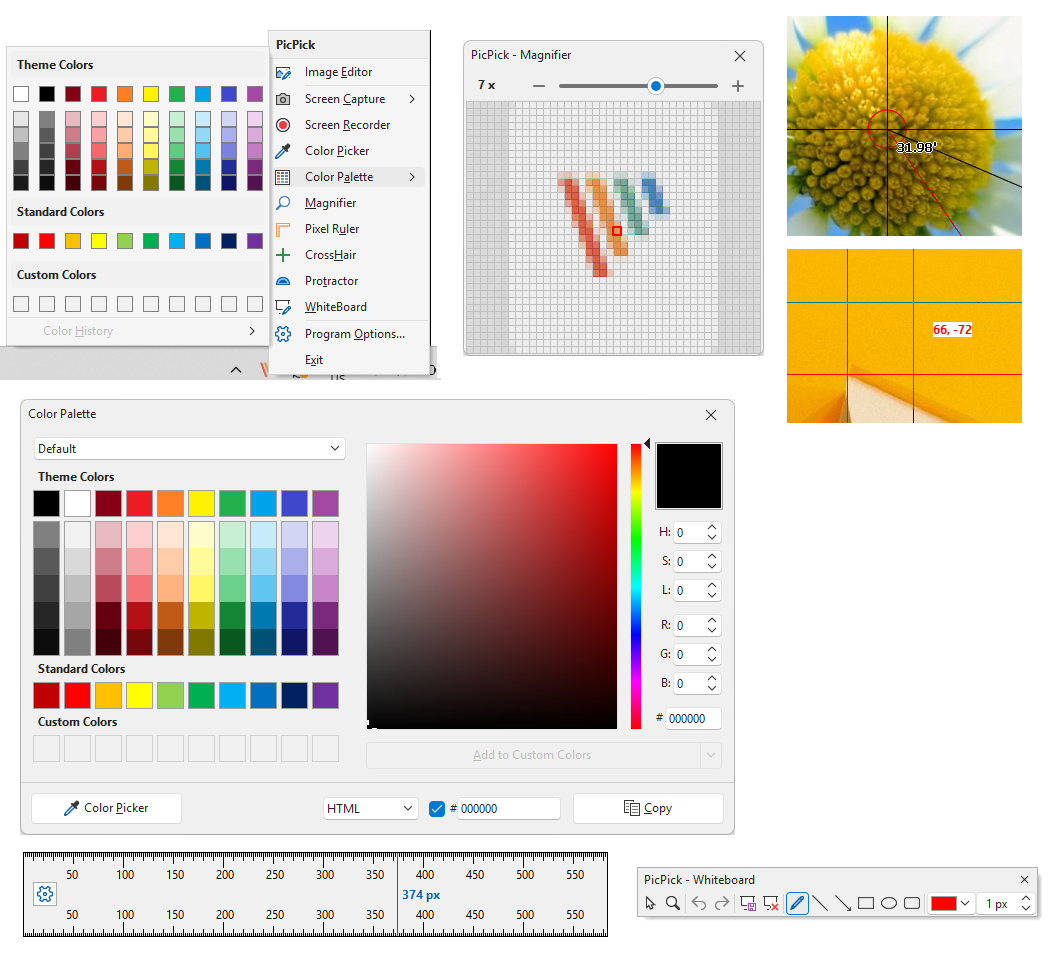
Task: Increase the H value with up arrow
Action: point(712,528)
